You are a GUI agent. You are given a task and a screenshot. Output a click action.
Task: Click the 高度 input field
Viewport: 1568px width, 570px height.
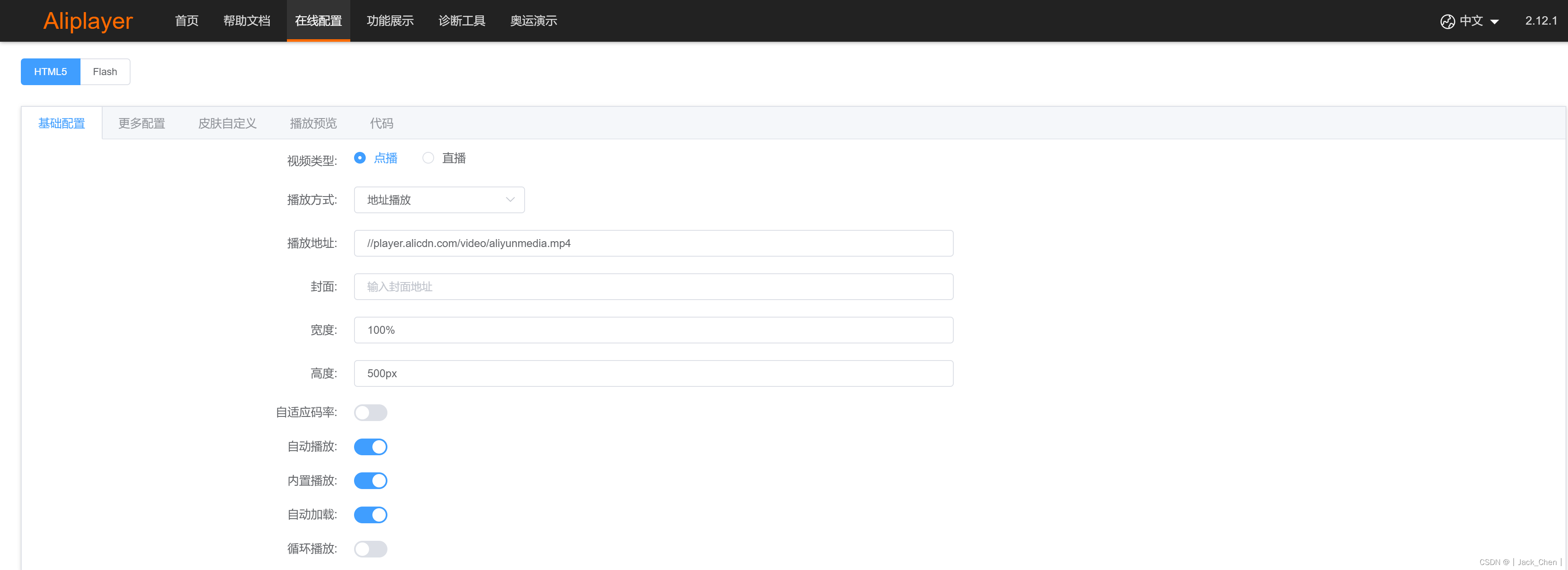pyautogui.click(x=654, y=373)
